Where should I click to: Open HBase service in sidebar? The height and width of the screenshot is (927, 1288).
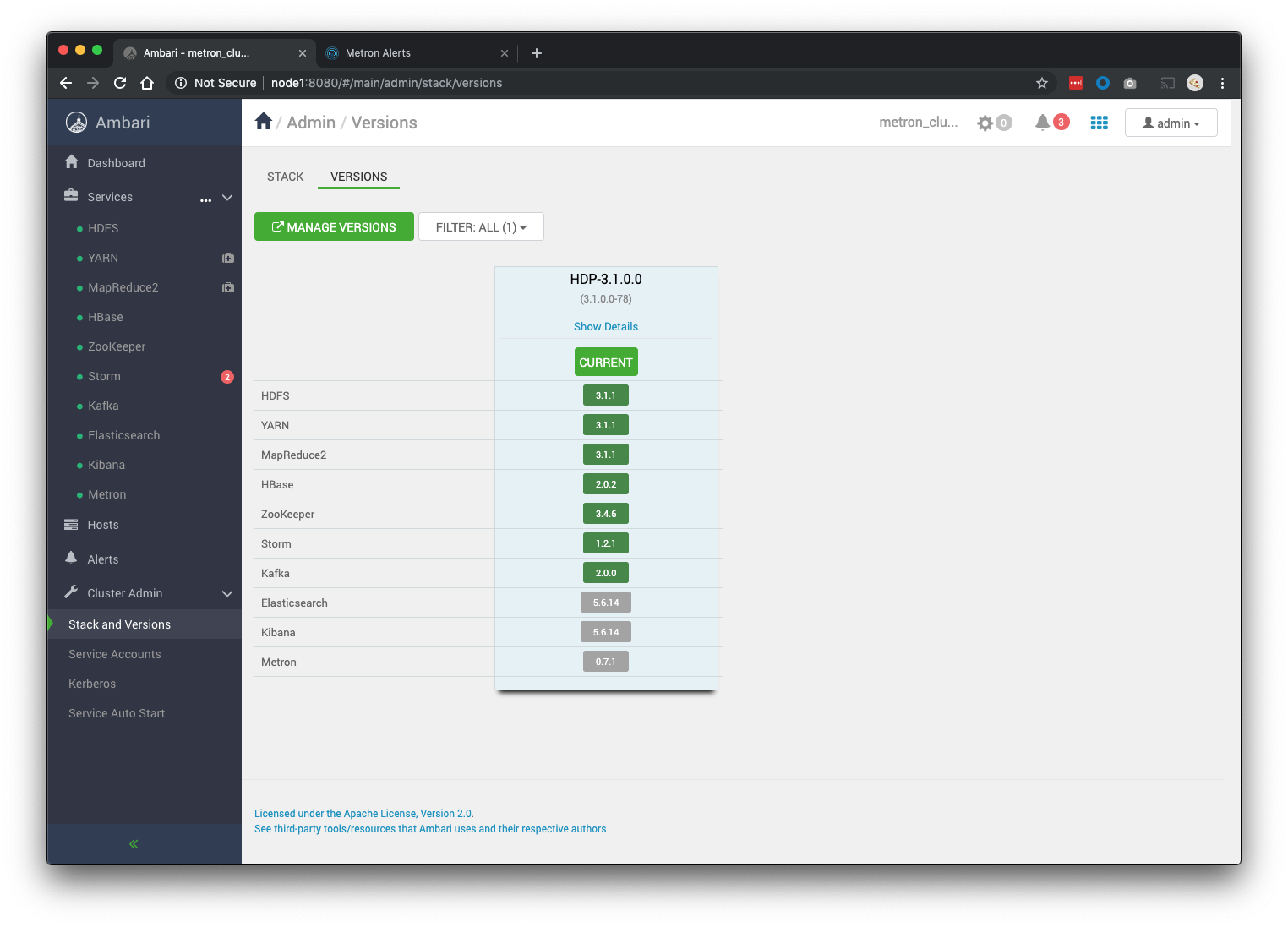click(106, 317)
